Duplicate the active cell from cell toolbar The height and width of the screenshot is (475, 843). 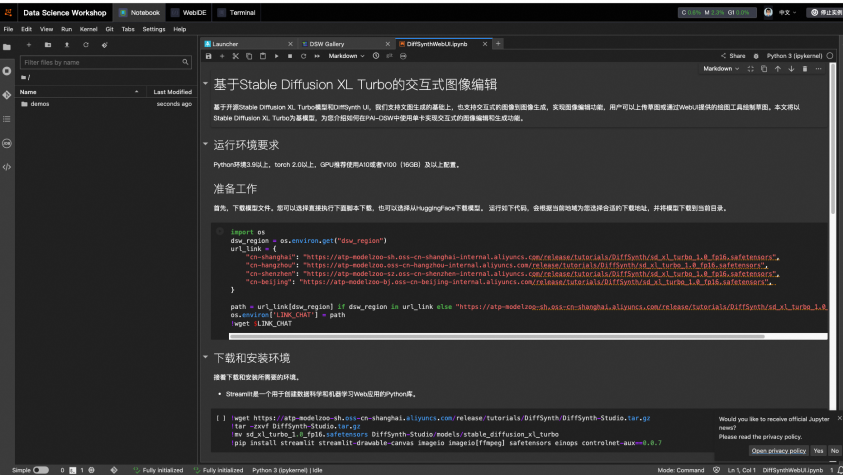pyautogui.click(x=764, y=69)
